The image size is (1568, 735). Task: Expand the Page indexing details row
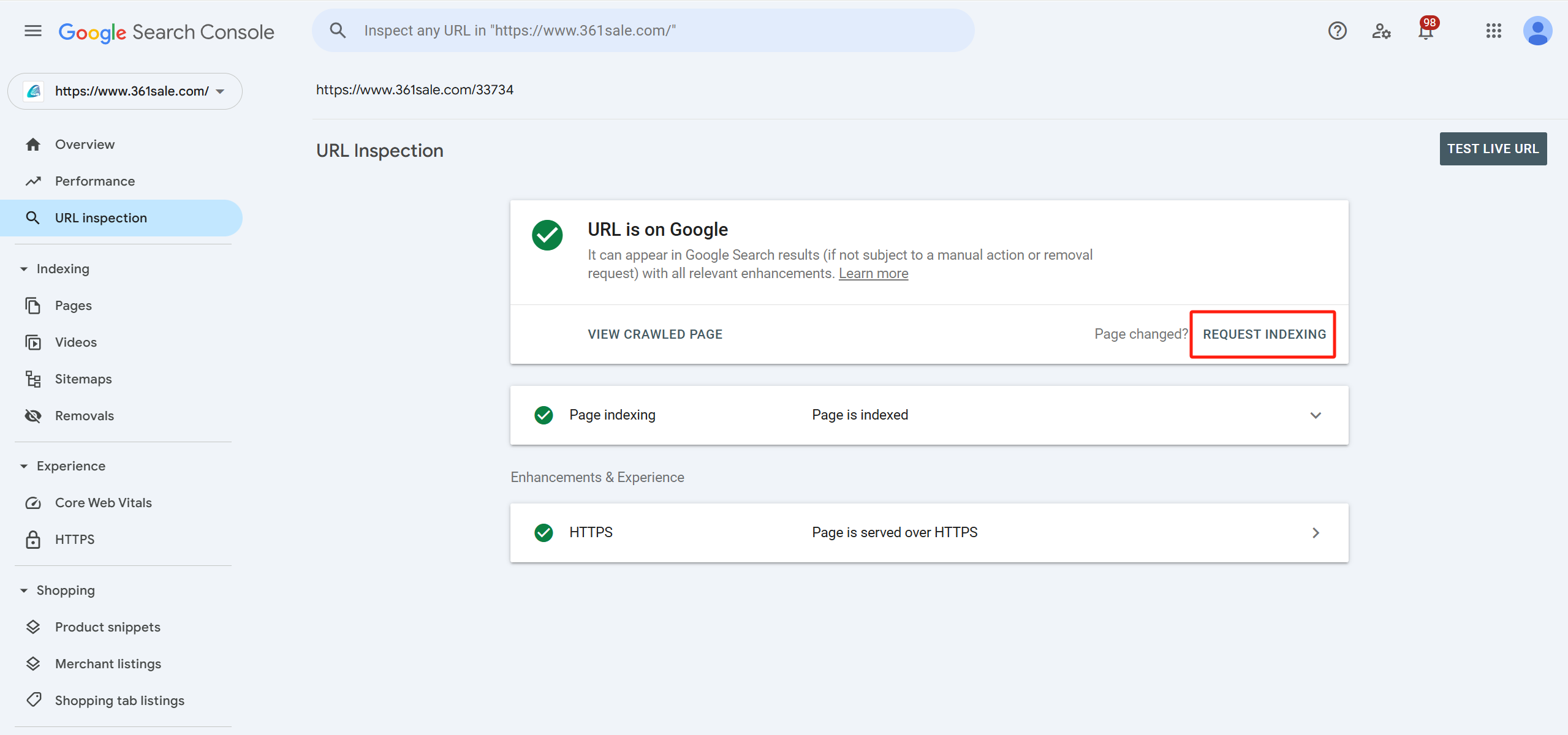coord(1315,415)
